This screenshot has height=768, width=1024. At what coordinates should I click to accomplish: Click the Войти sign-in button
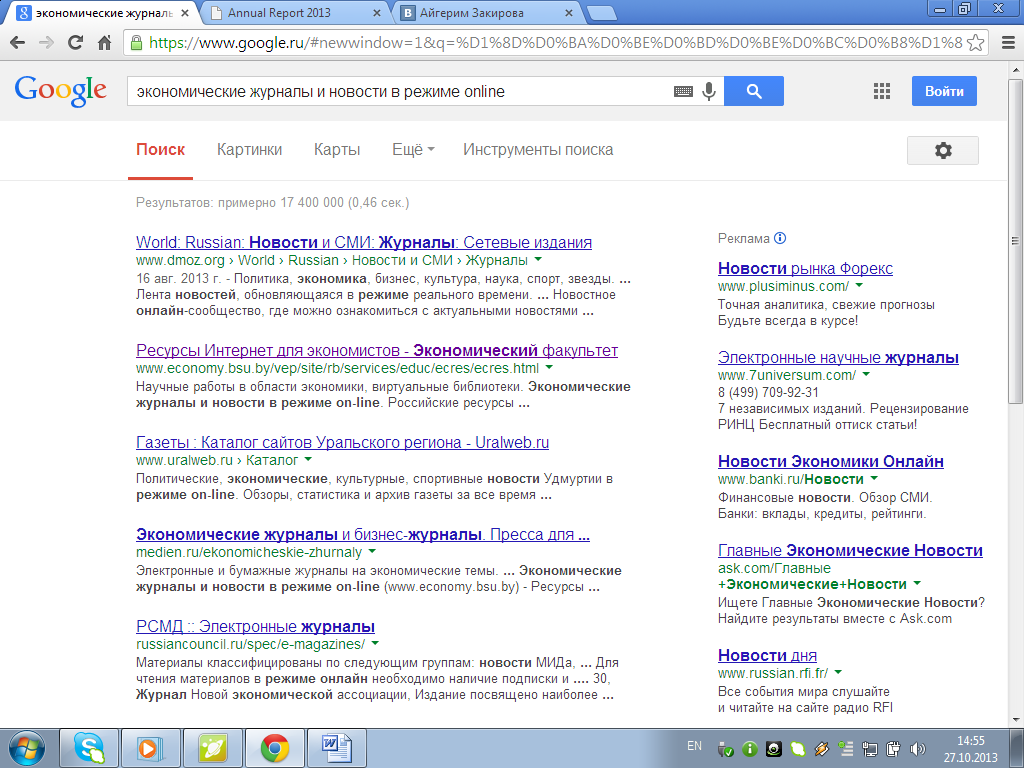(x=944, y=91)
